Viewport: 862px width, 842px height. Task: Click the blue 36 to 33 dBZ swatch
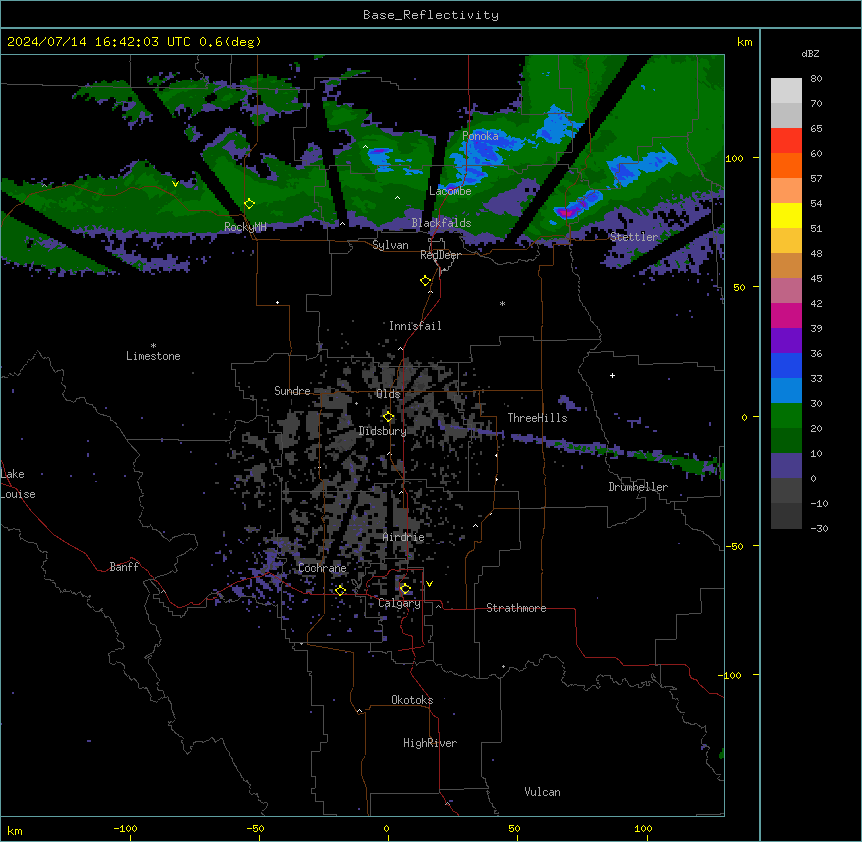[786, 365]
